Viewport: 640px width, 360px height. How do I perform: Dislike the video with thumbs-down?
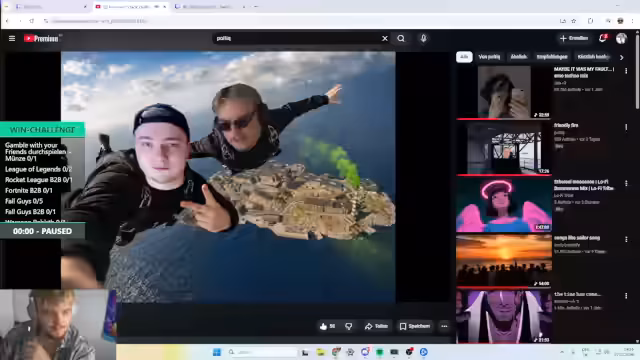[349, 326]
